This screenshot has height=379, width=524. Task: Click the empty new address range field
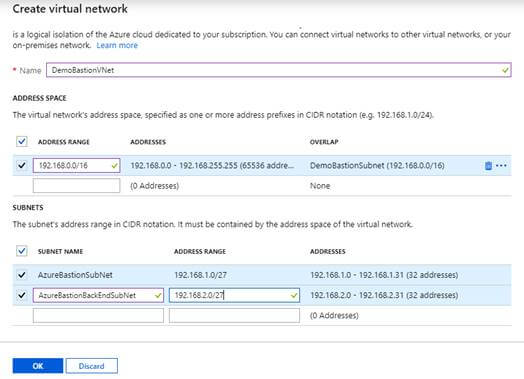pos(76,185)
